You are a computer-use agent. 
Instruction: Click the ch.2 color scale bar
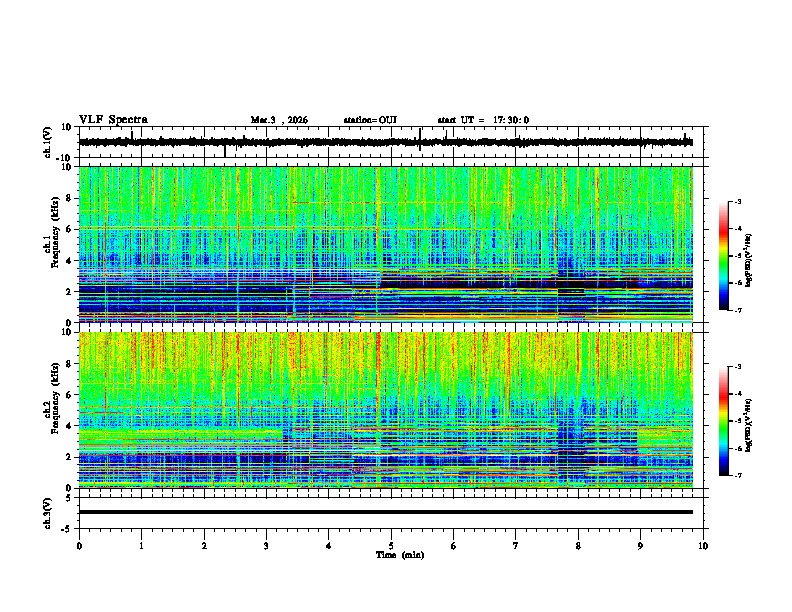pos(723,421)
